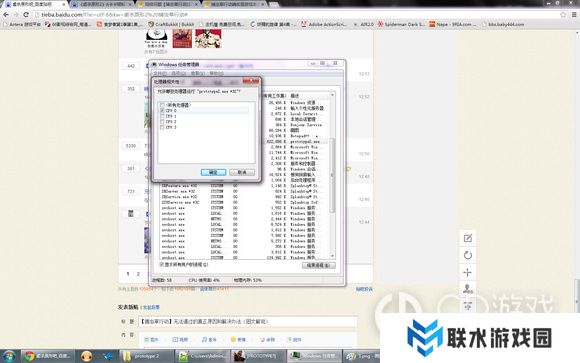Toggle 显示所有用户的进程 checkbox in Task Manager
The image size is (580, 363).
(x=162, y=265)
